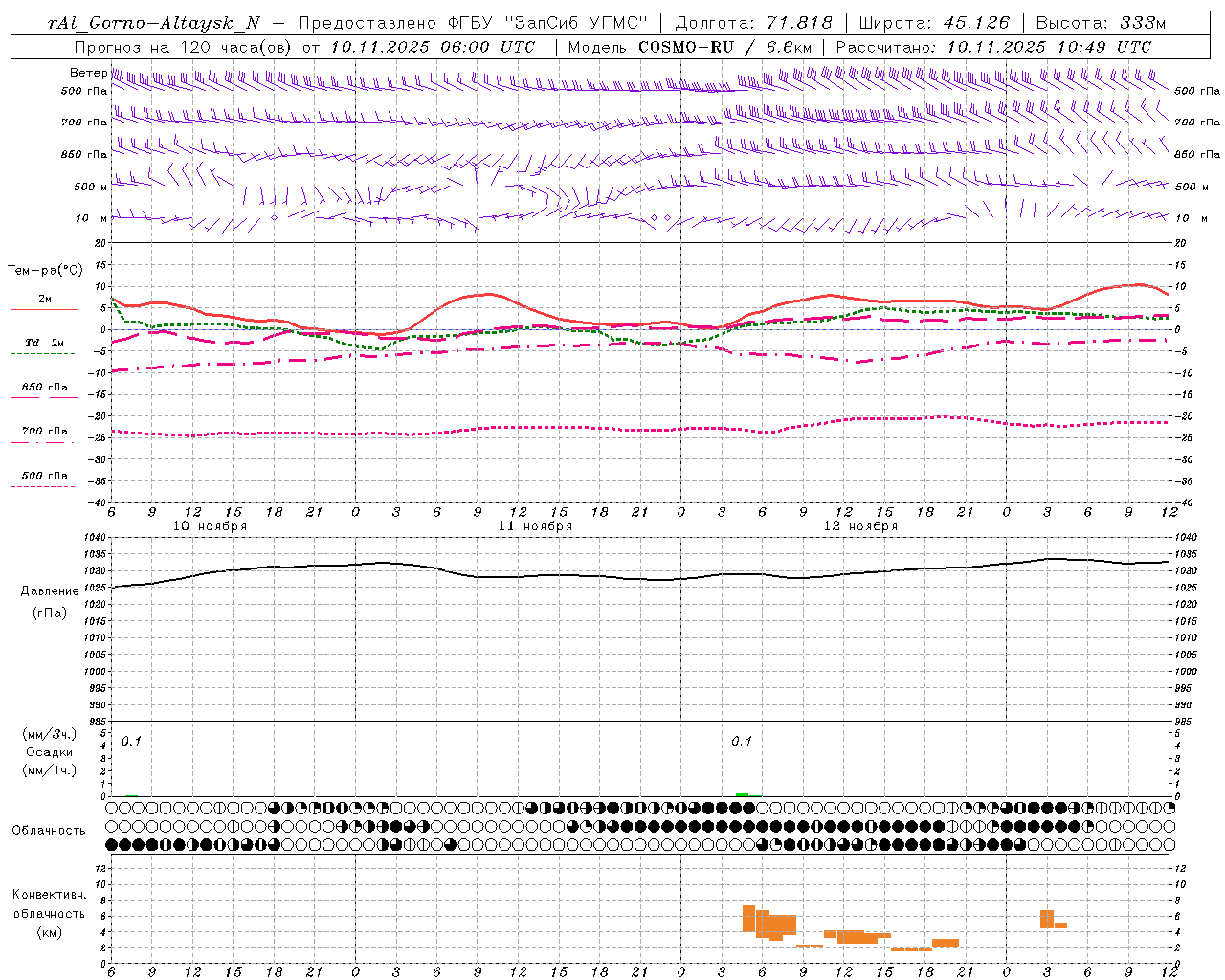The width and height of the screenshot is (1225, 980).
Task: Click the computed time Рассчитано: 10.11.2025 10:49 UTC
Action: pyautogui.click(x=993, y=47)
